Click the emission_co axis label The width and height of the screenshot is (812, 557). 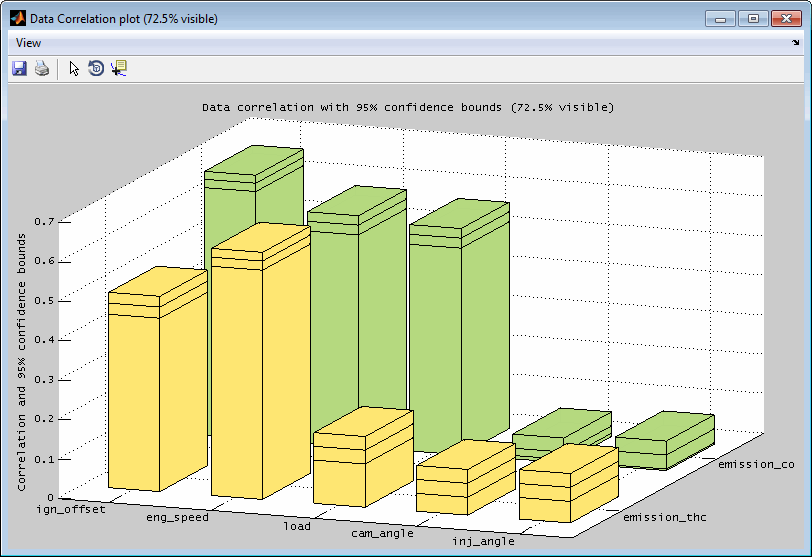tap(756, 464)
